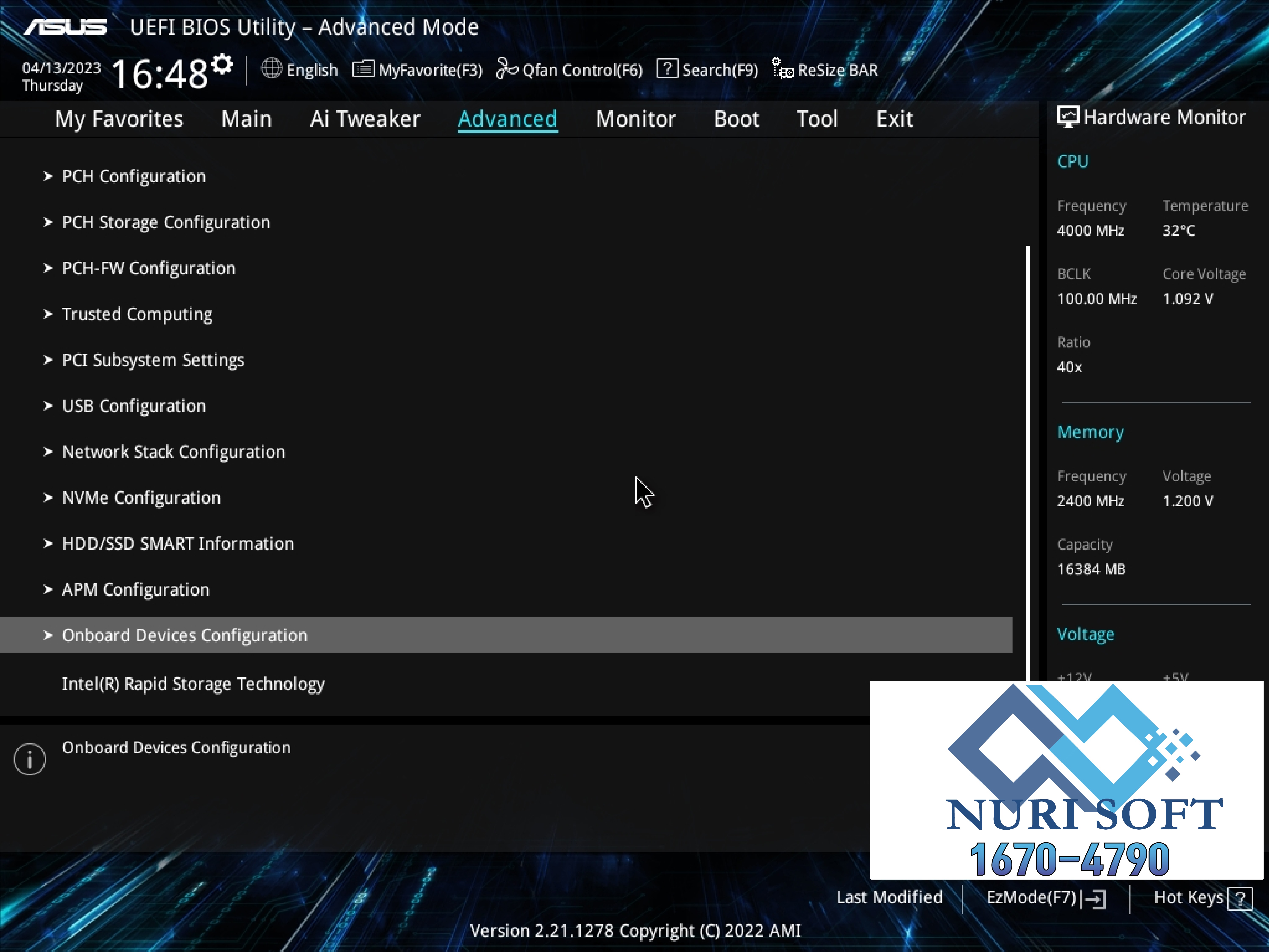Click English language button
The height and width of the screenshot is (952, 1269).
click(x=312, y=70)
